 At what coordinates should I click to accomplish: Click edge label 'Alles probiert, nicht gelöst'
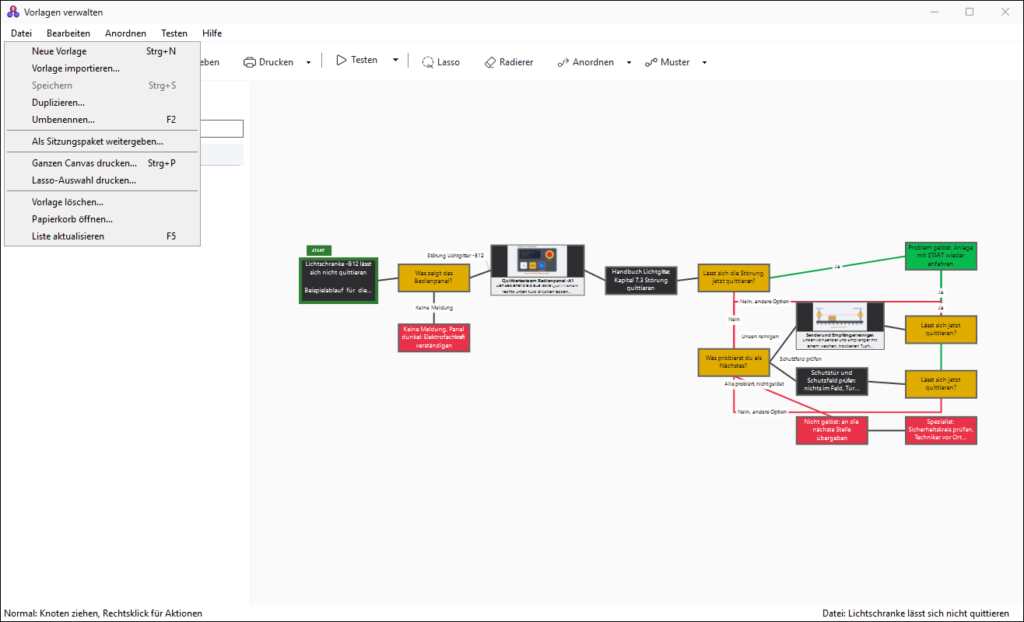pos(754,384)
